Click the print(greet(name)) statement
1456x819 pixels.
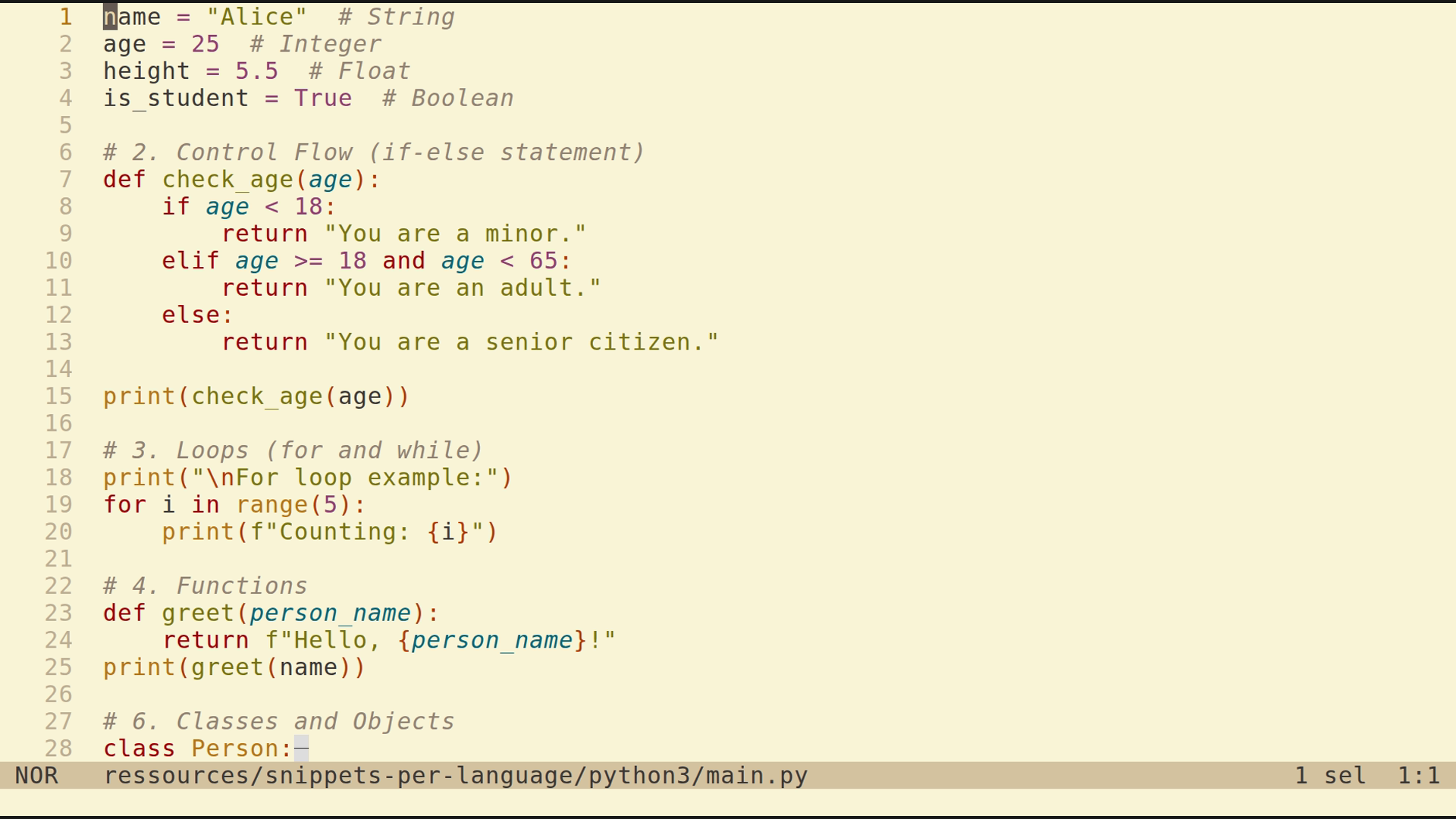pos(233,667)
